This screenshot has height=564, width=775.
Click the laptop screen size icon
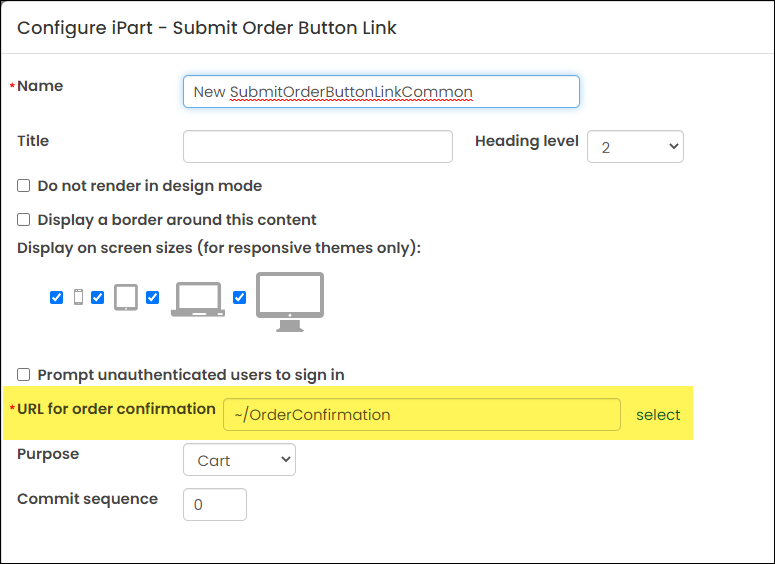tap(198, 300)
